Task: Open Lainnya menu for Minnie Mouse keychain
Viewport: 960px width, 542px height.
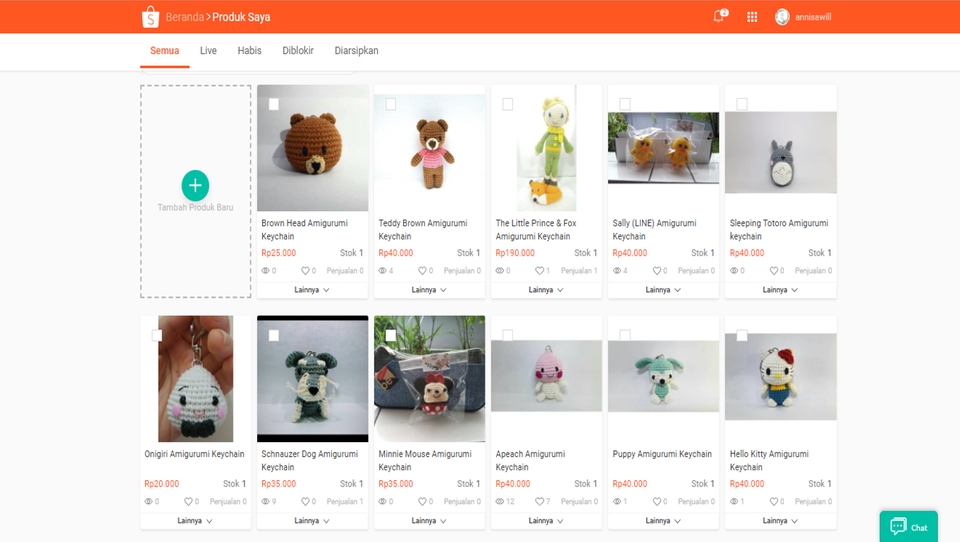Action: tap(429, 521)
